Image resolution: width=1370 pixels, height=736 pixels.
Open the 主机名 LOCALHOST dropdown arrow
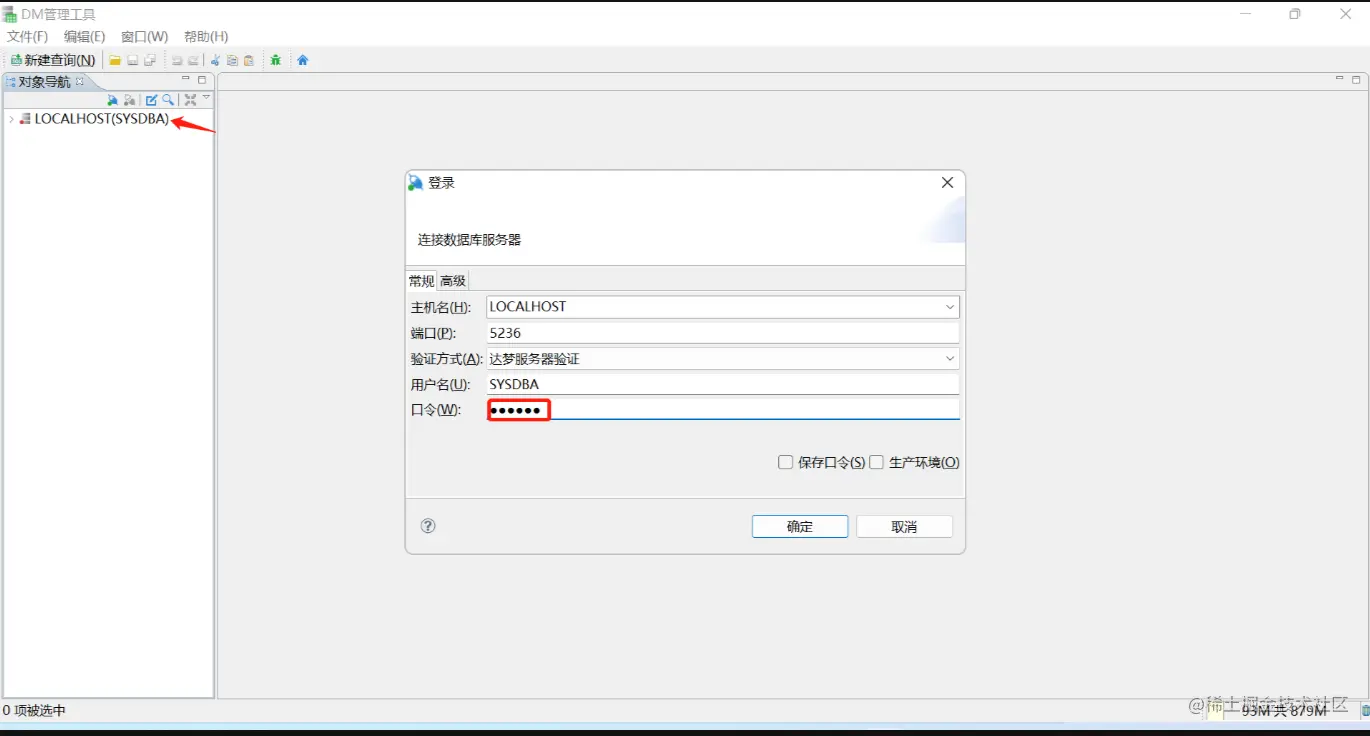click(949, 307)
